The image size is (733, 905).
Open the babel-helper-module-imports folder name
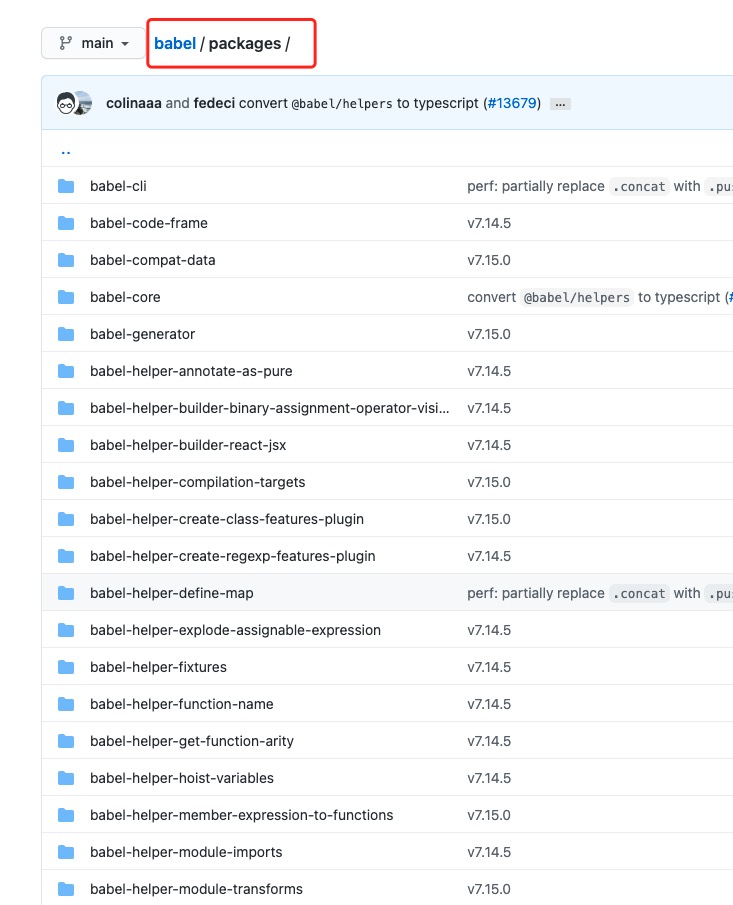coord(186,852)
